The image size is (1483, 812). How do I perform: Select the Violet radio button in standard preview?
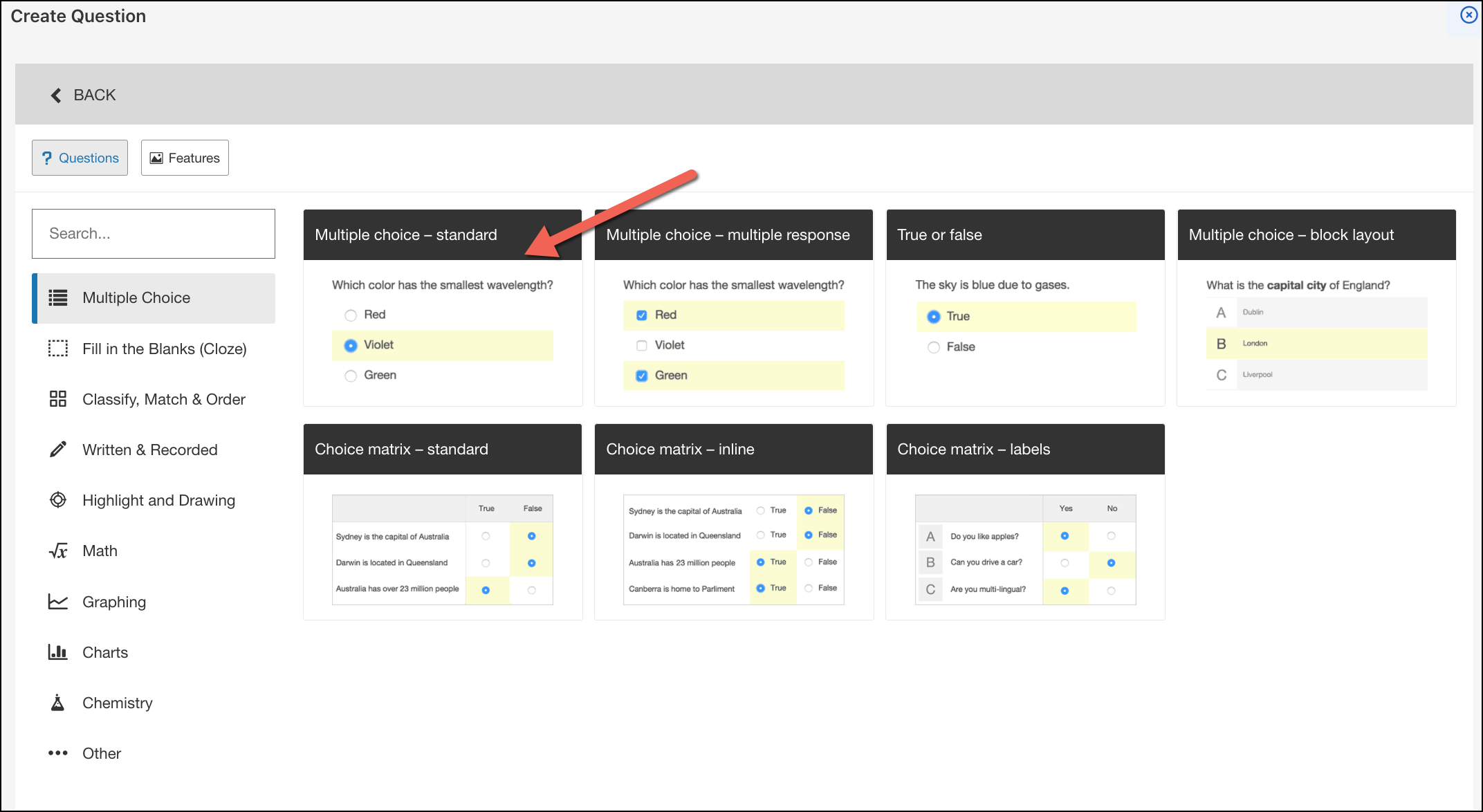(351, 345)
